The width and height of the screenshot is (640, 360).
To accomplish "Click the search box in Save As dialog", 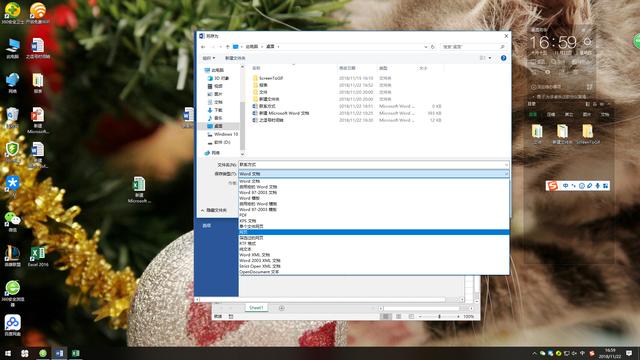I will point(473,47).
